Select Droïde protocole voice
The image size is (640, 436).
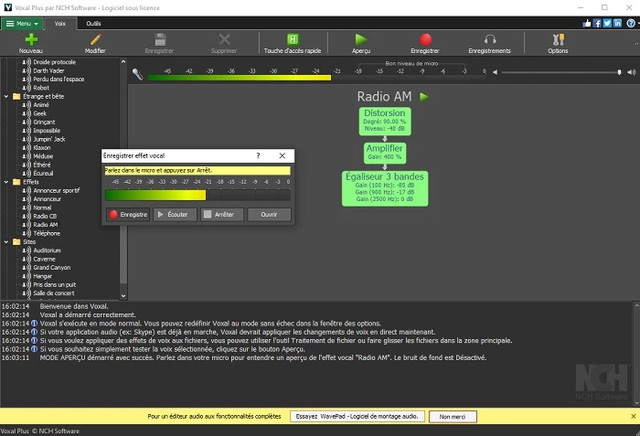[54, 62]
